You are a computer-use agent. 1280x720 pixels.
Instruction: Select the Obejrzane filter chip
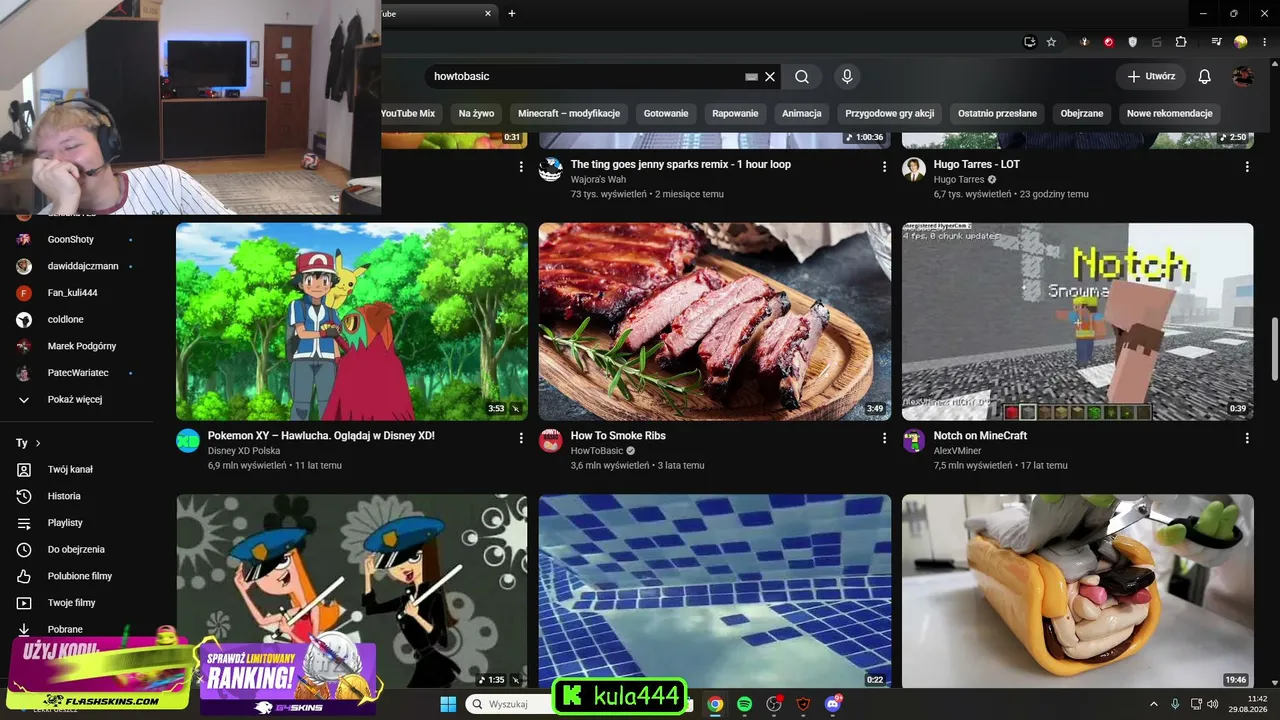pyautogui.click(x=1082, y=114)
